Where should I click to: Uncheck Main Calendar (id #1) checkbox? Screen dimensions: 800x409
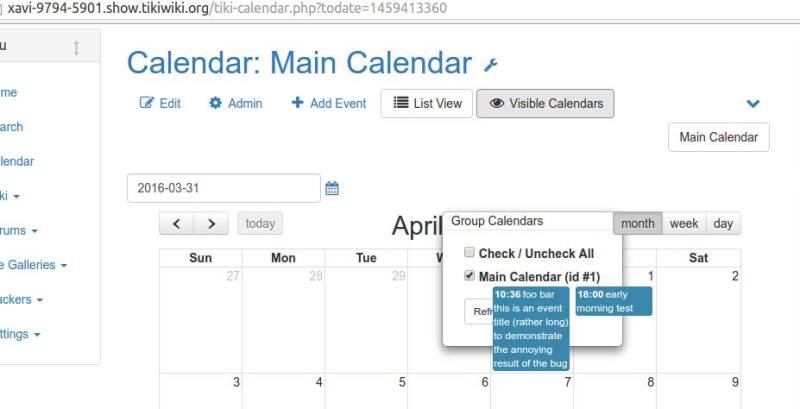click(469, 275)
